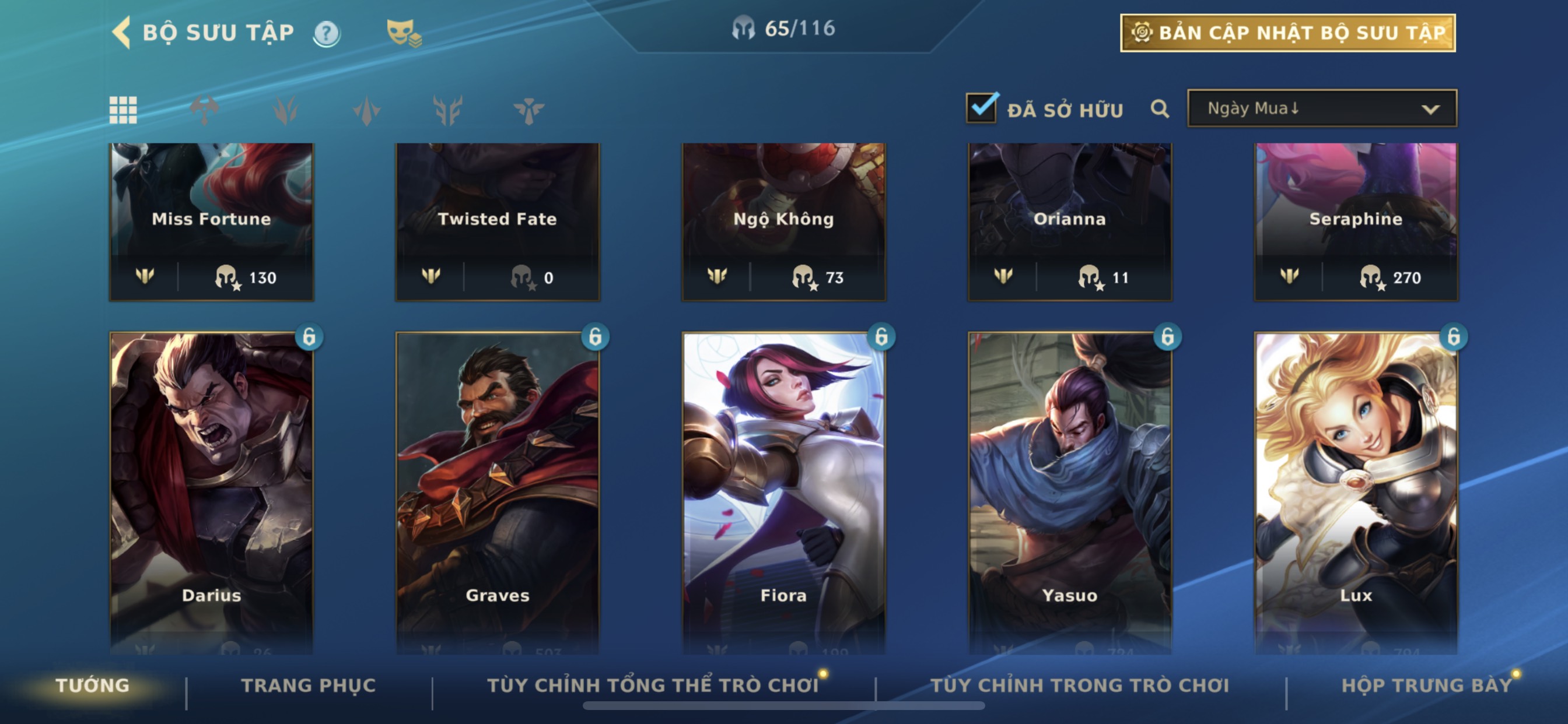Click the Ngày Mua dropdown chevron arrow
This screenshot has width=1568, height=724.
coord(1430,110)
